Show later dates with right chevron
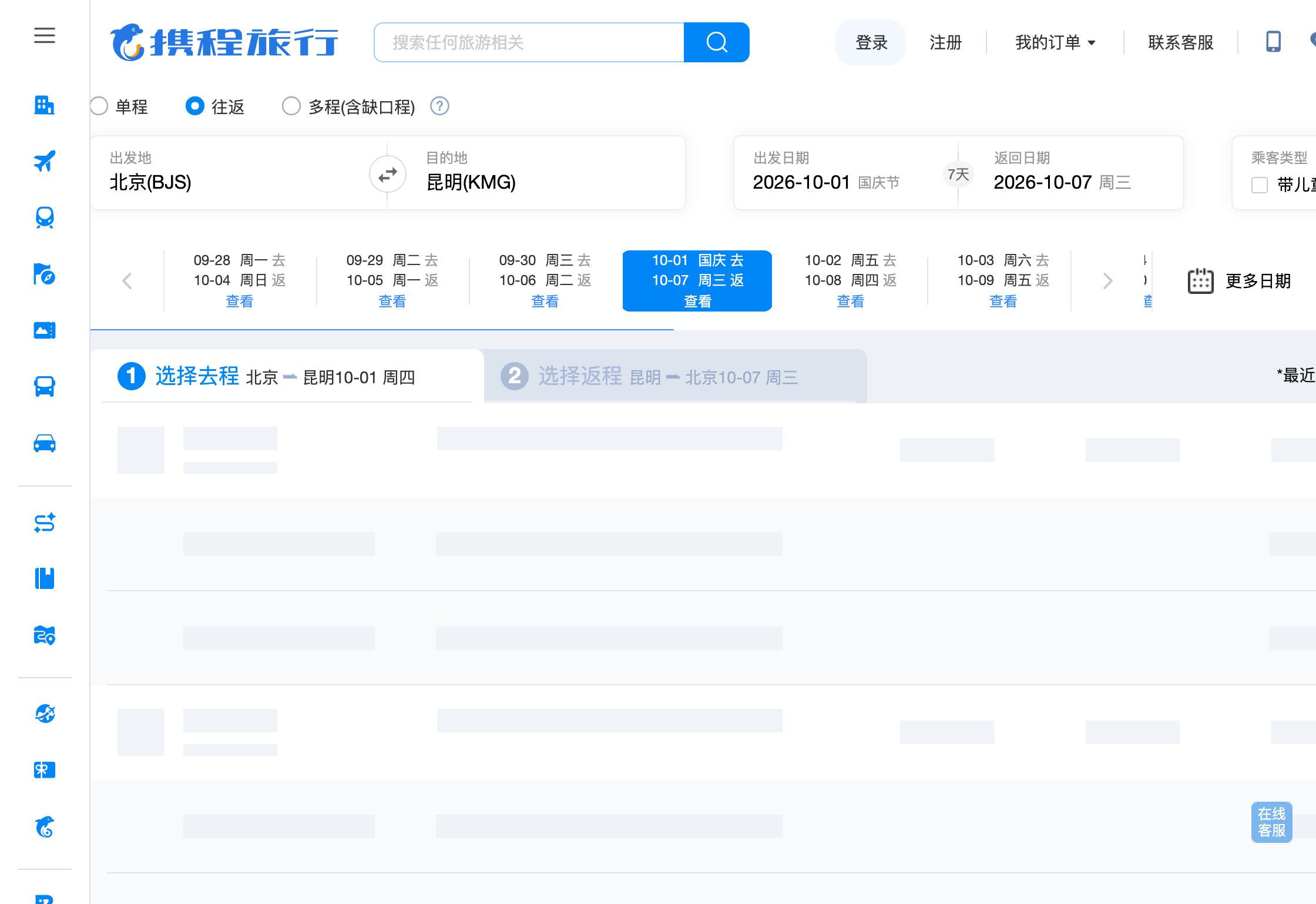This screenshot has height=904, width=1316. click(1108, 281)
